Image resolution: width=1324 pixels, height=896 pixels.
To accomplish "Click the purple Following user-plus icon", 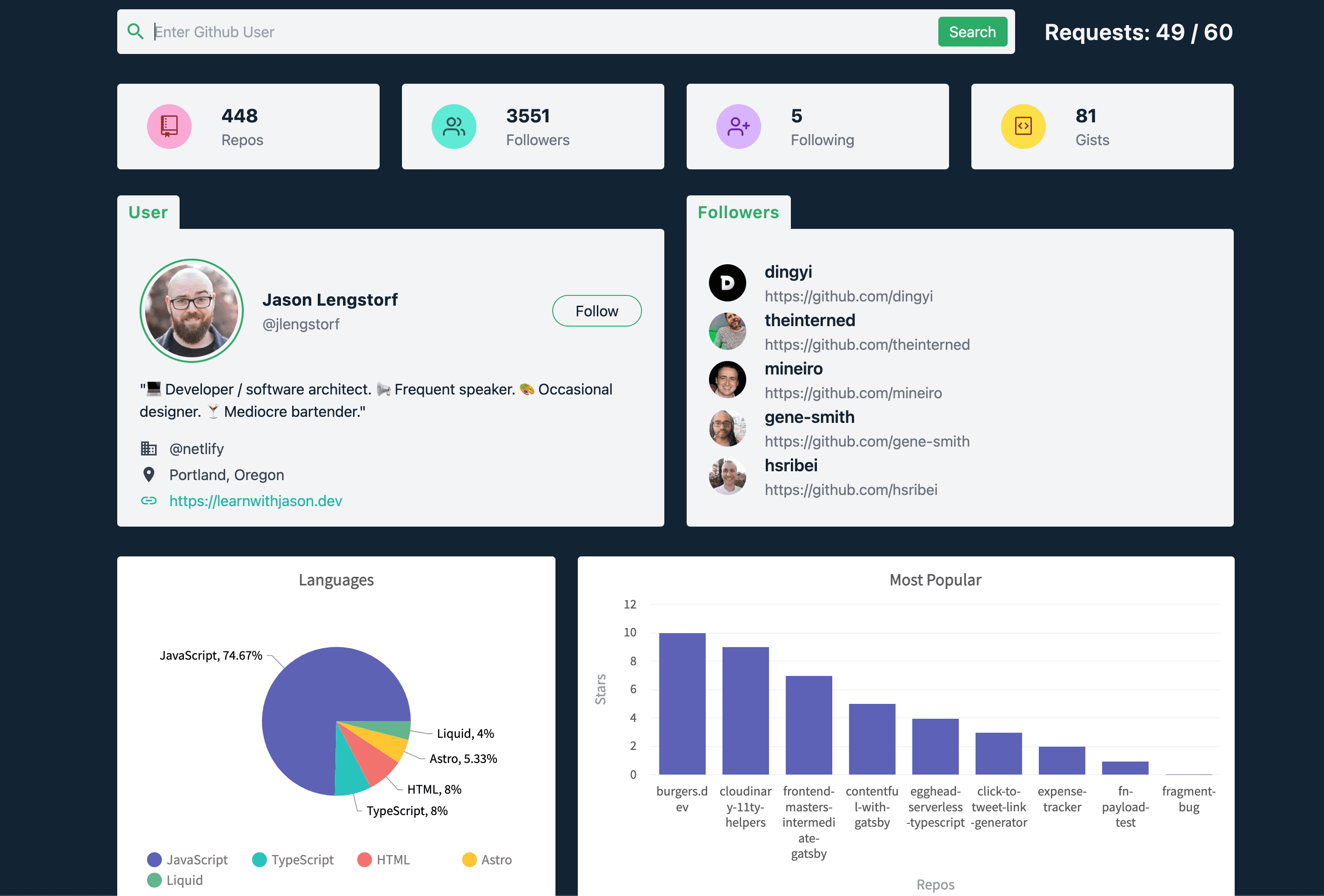I will [738, 127].
